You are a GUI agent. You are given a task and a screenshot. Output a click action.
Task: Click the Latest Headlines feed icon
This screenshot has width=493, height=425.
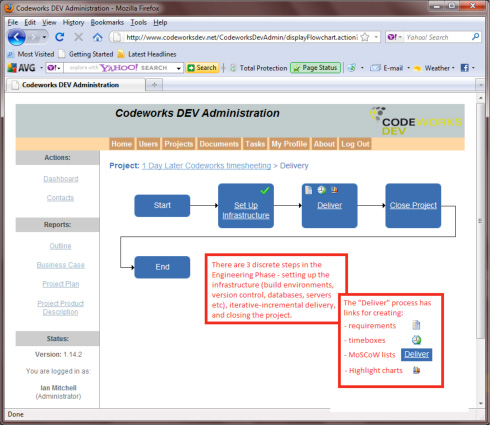(121, 54)
